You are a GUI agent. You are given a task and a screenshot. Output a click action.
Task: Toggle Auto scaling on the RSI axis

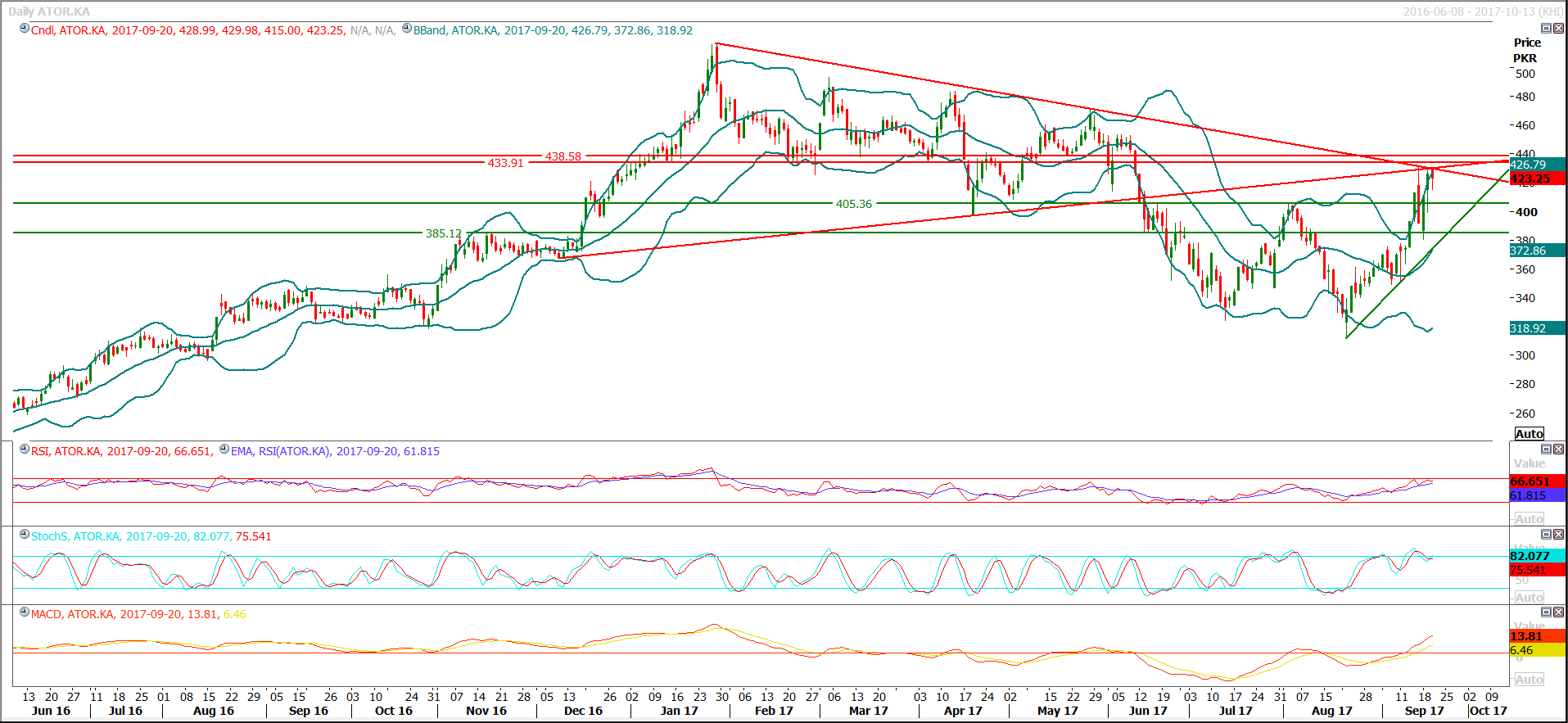pos(1529,519)
